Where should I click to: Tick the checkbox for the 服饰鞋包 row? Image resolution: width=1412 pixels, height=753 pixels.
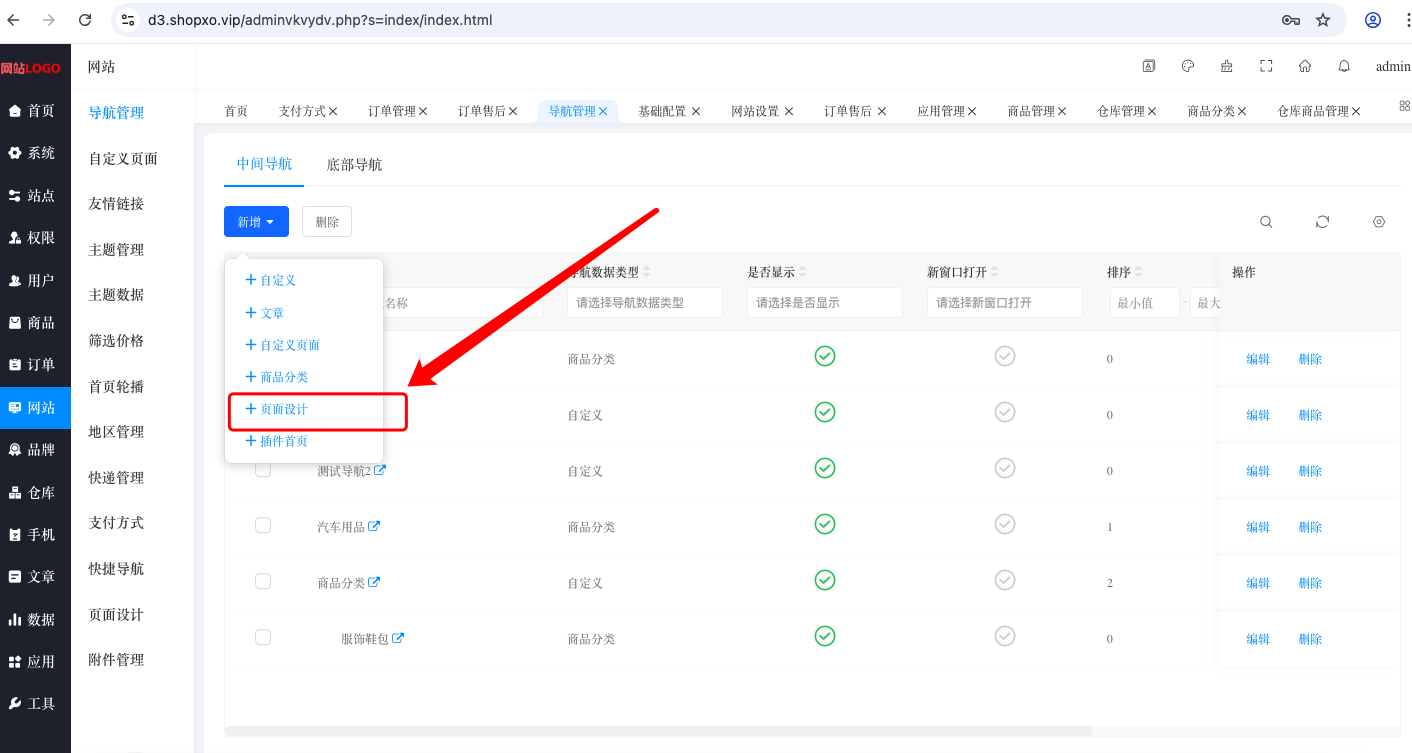click(263, 637)
